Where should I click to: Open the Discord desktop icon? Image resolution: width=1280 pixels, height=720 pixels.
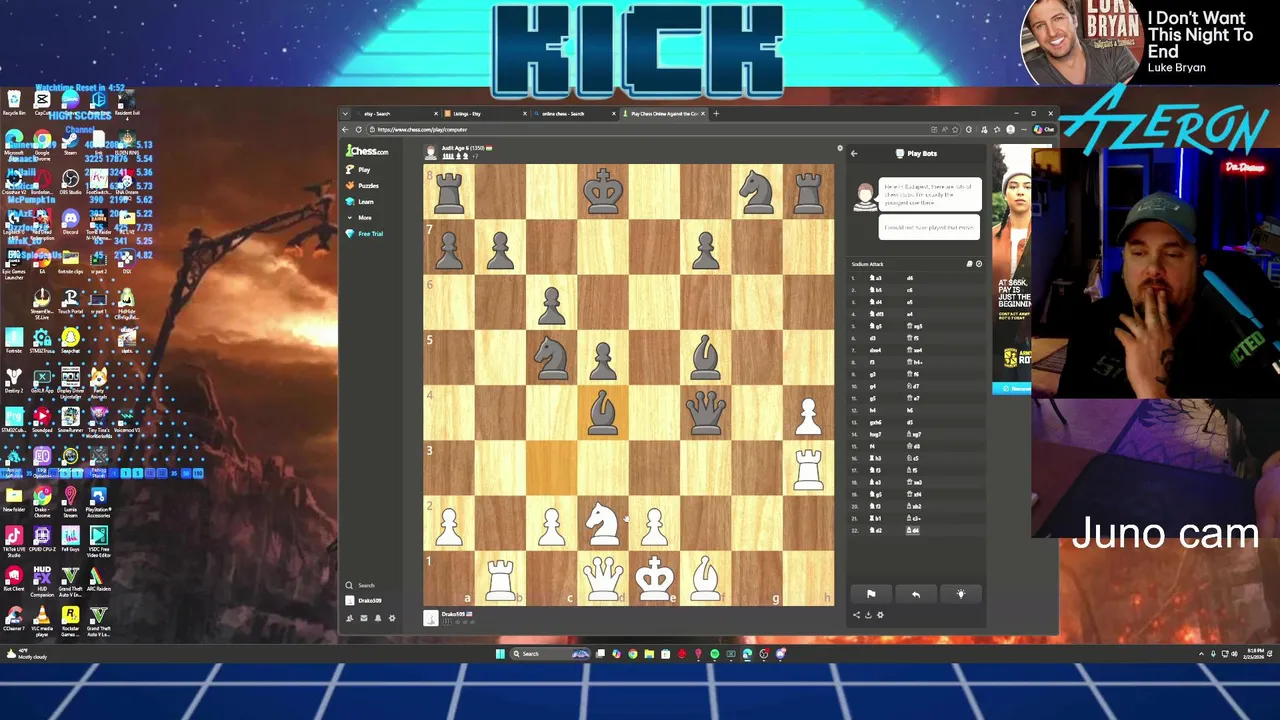70,222
